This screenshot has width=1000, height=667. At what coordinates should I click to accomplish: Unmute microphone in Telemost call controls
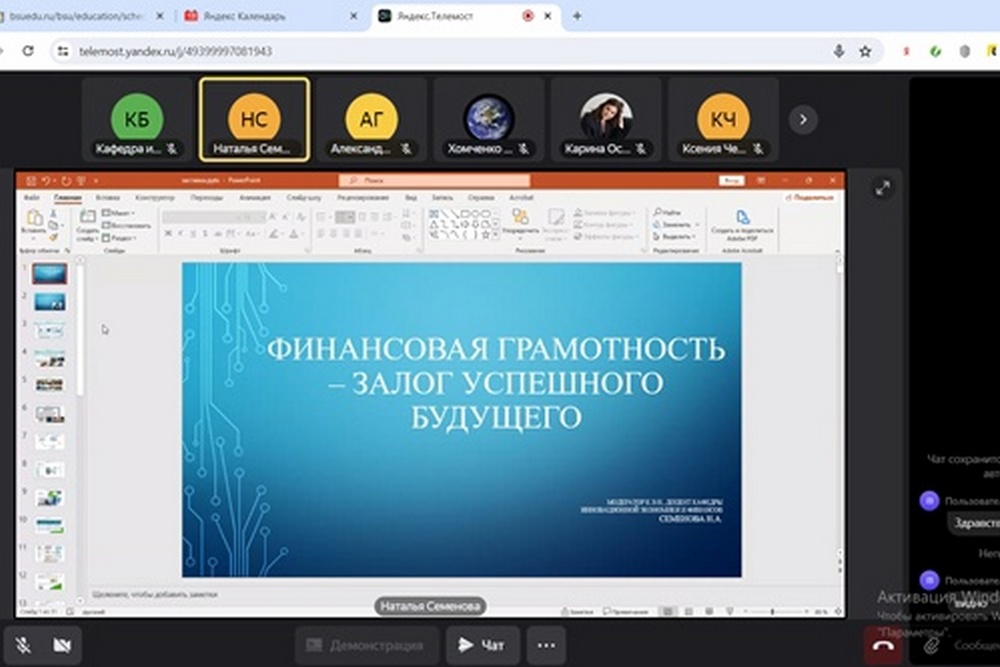(x=23, y=646)
